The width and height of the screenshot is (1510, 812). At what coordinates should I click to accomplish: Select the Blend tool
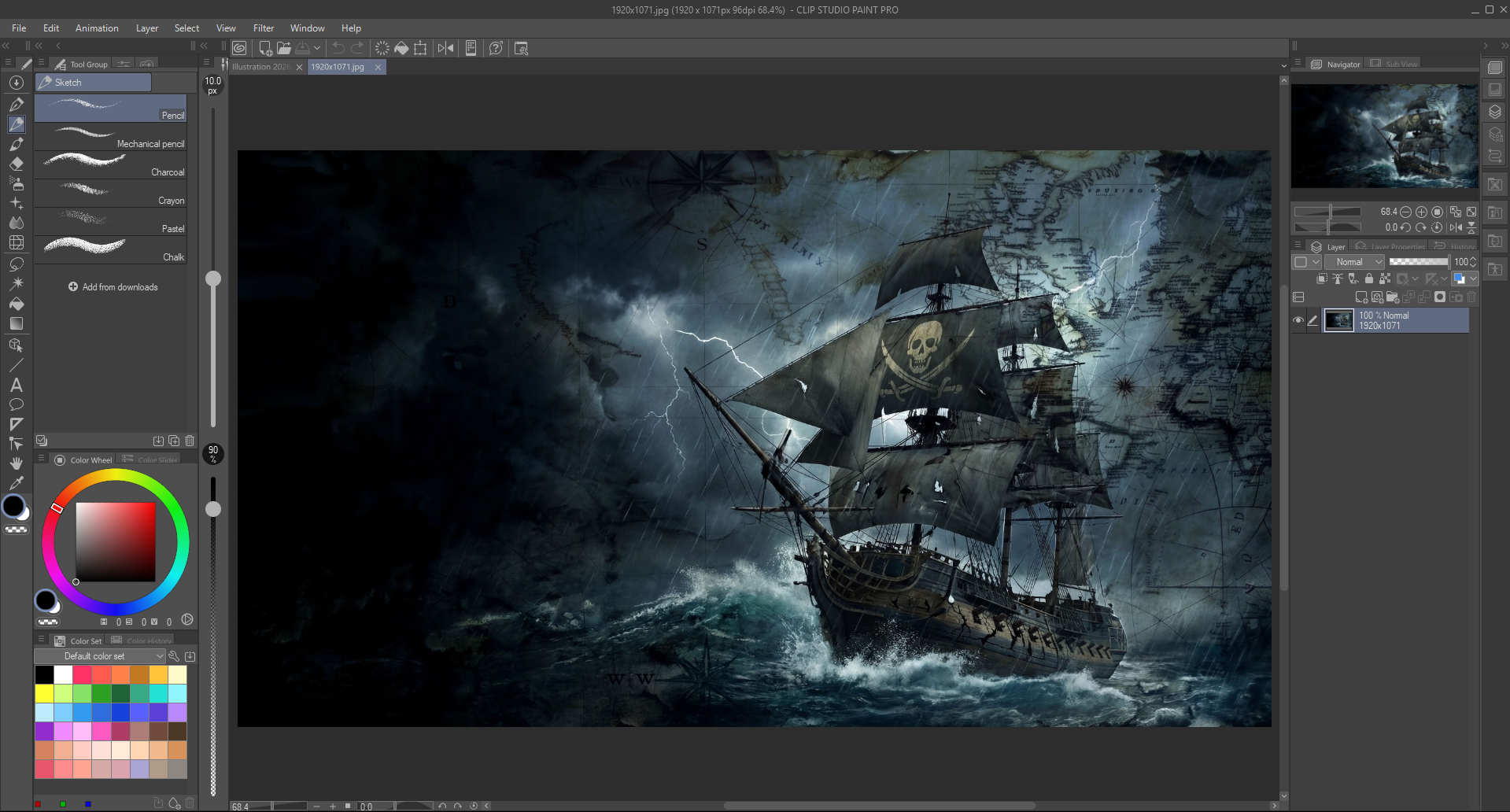(17, 223)
